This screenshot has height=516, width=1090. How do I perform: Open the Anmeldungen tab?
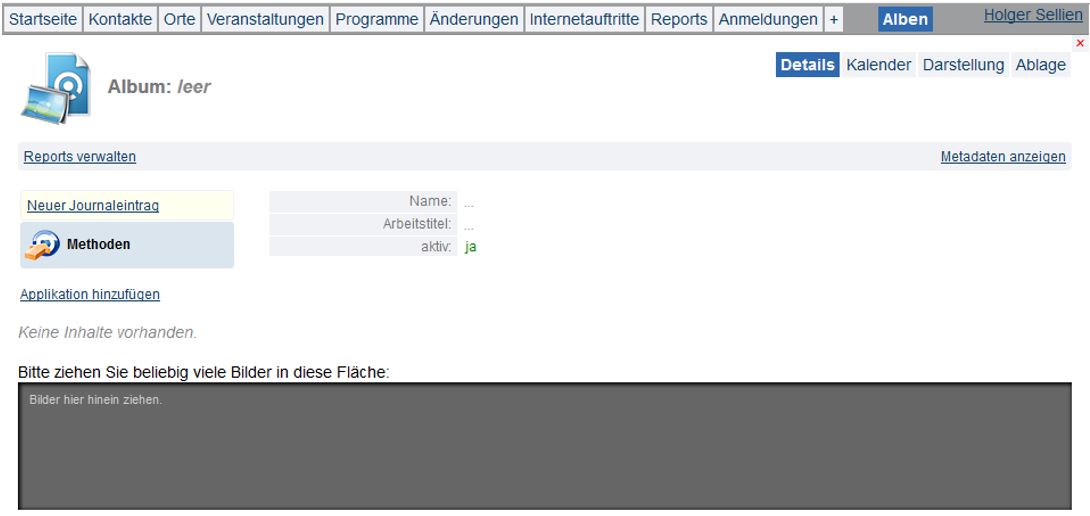click(x=768, y=19)
